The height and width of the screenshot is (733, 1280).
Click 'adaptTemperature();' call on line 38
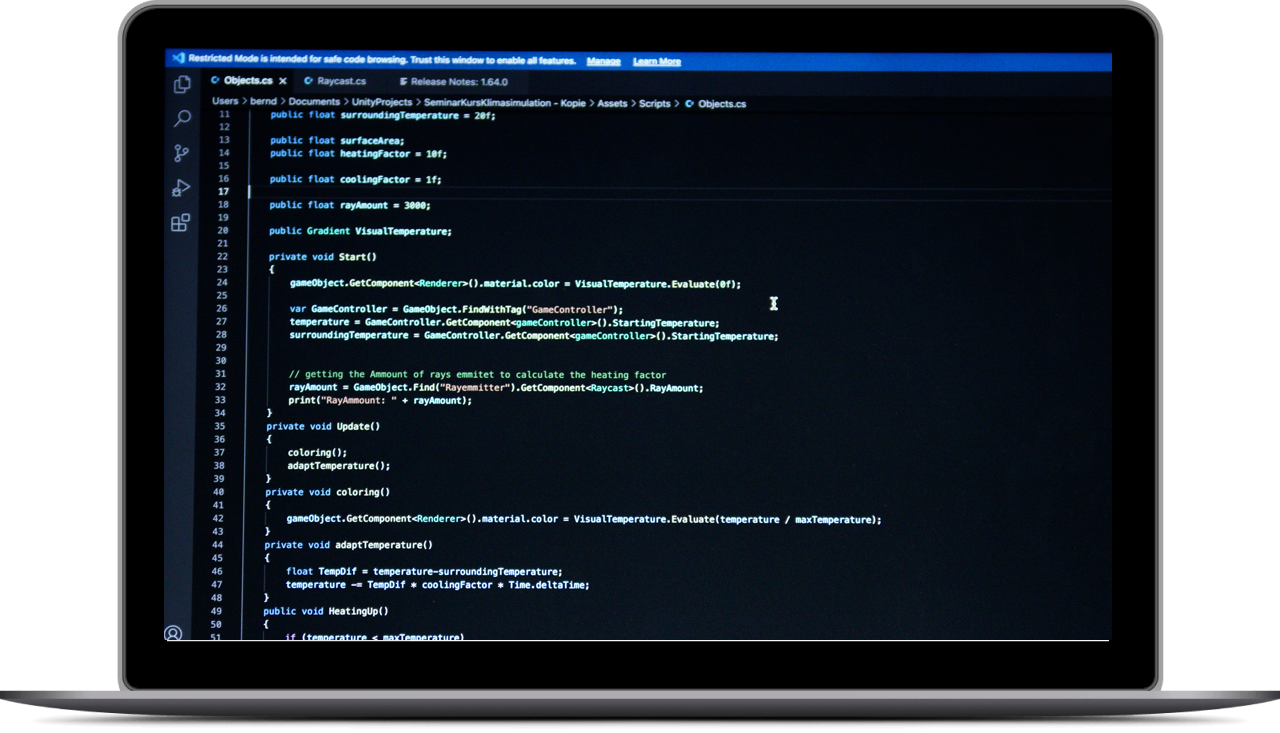(338, 465)
